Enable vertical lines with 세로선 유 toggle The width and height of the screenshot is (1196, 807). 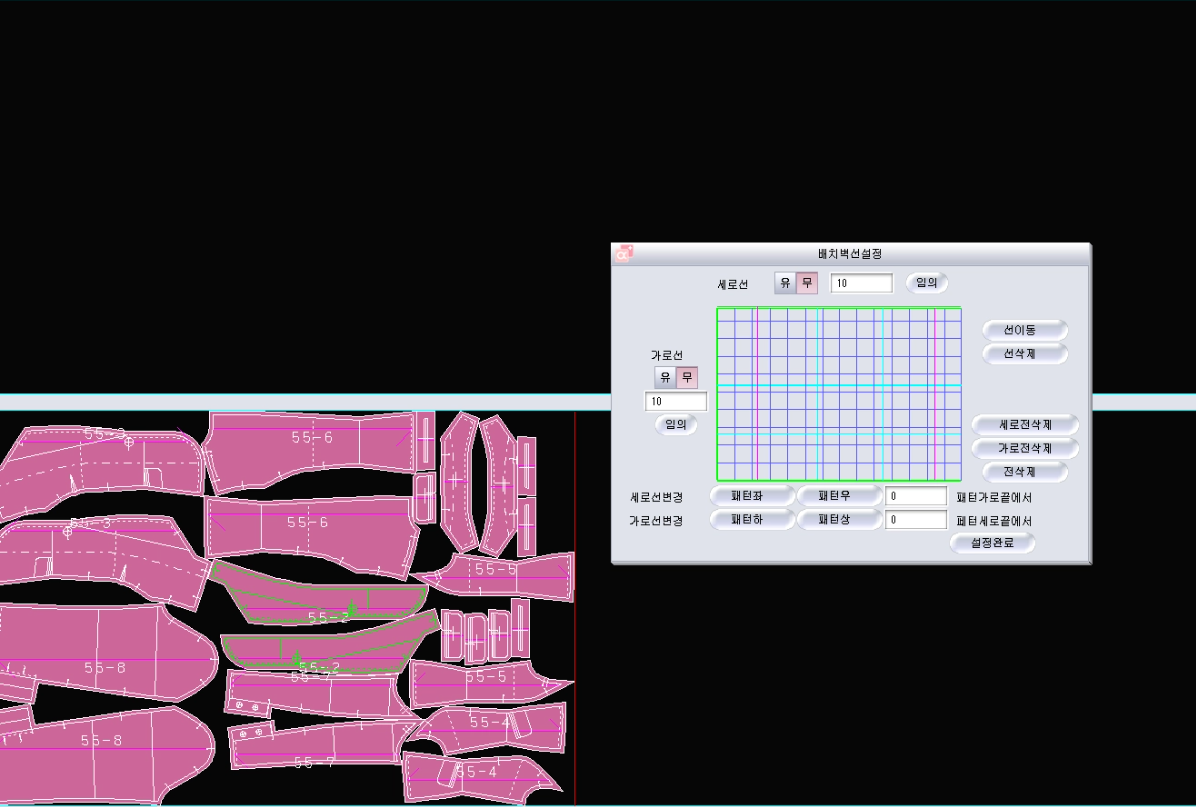785,283
